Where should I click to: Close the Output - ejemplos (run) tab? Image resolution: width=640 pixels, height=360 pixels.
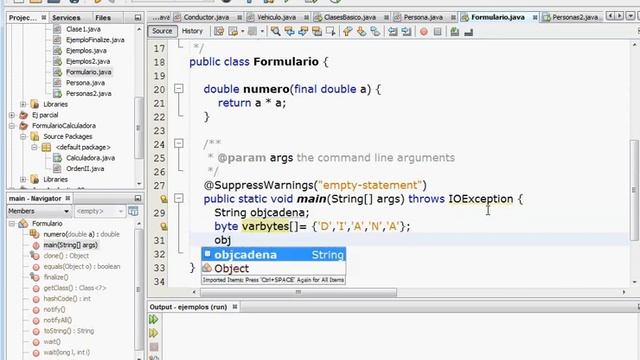click(x=235, y=307)
